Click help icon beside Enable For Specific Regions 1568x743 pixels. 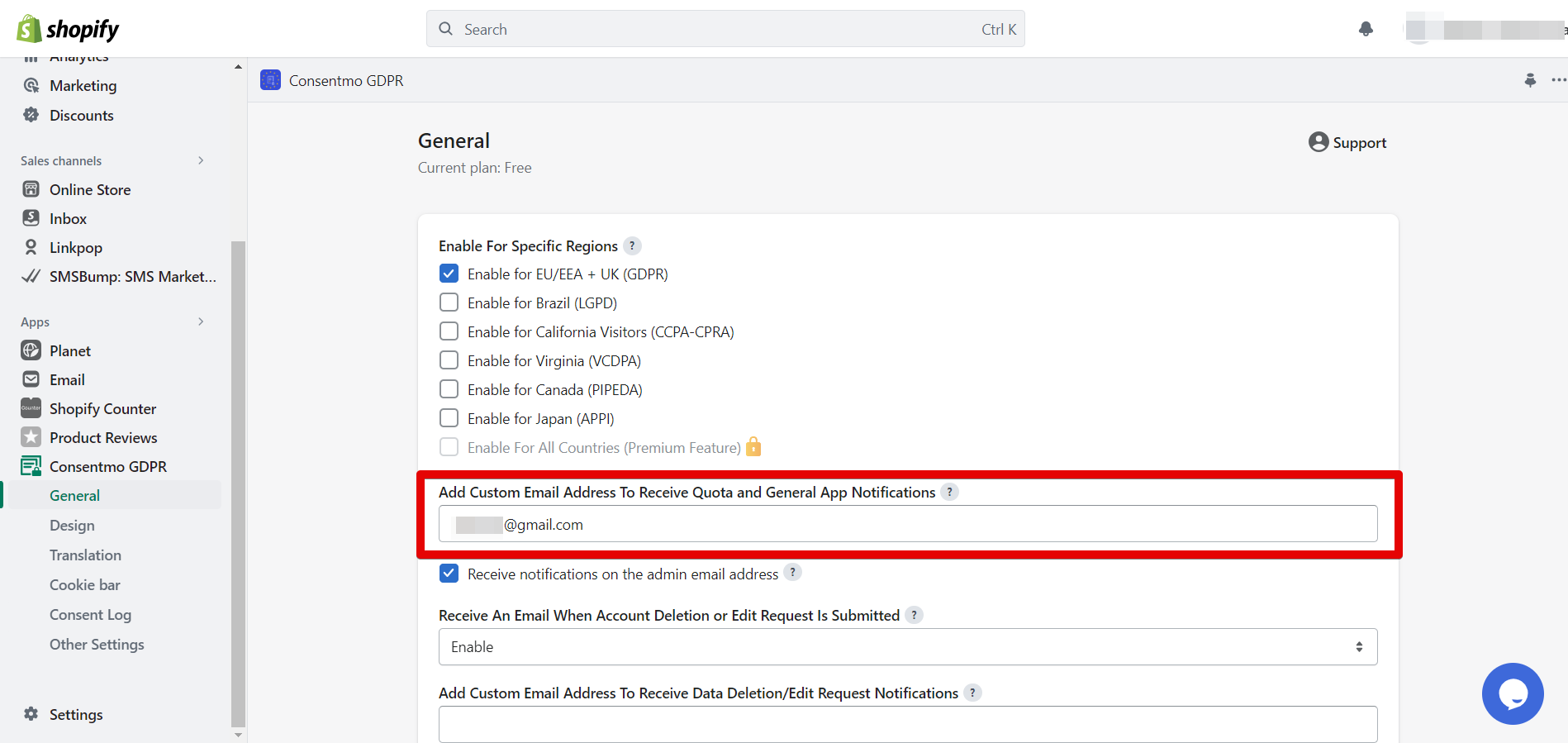pos(632,245)
